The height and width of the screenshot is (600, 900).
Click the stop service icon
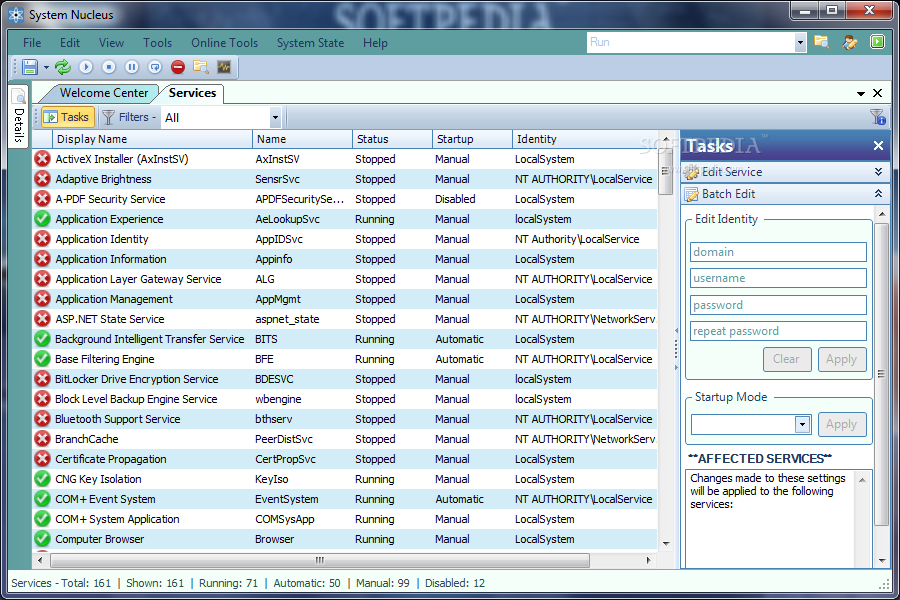(109, 67)
